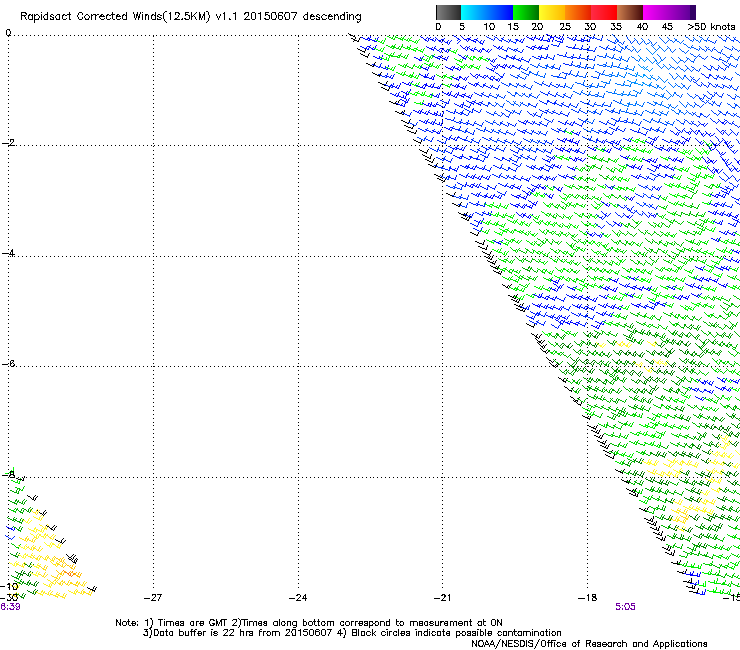
Task: Click the '10' label under the color bar
Action: pyautogui.click(x=489, y=27)
